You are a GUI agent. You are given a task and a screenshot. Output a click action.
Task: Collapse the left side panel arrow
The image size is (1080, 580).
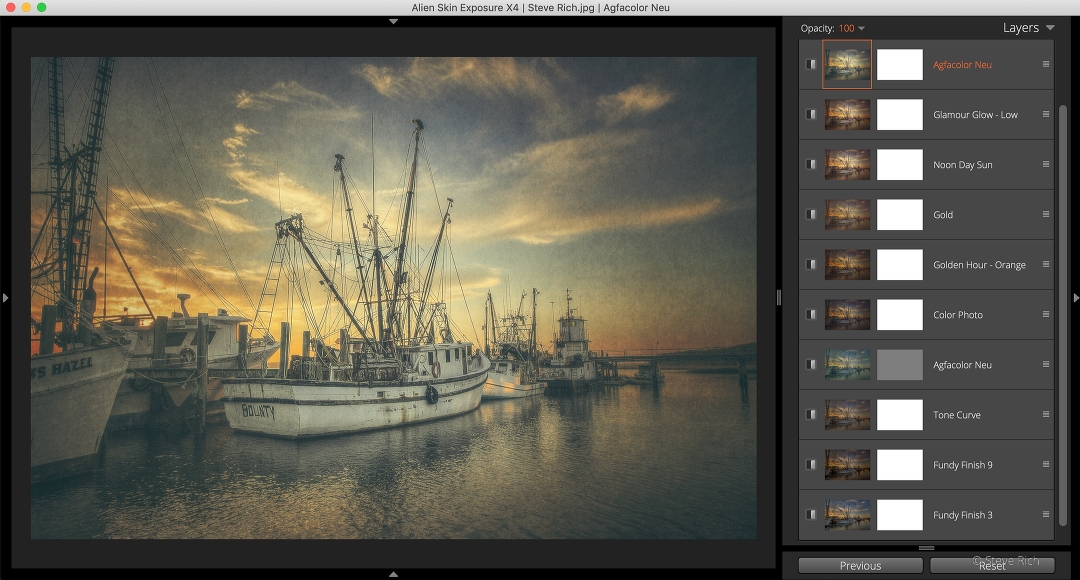click(5, 297)
